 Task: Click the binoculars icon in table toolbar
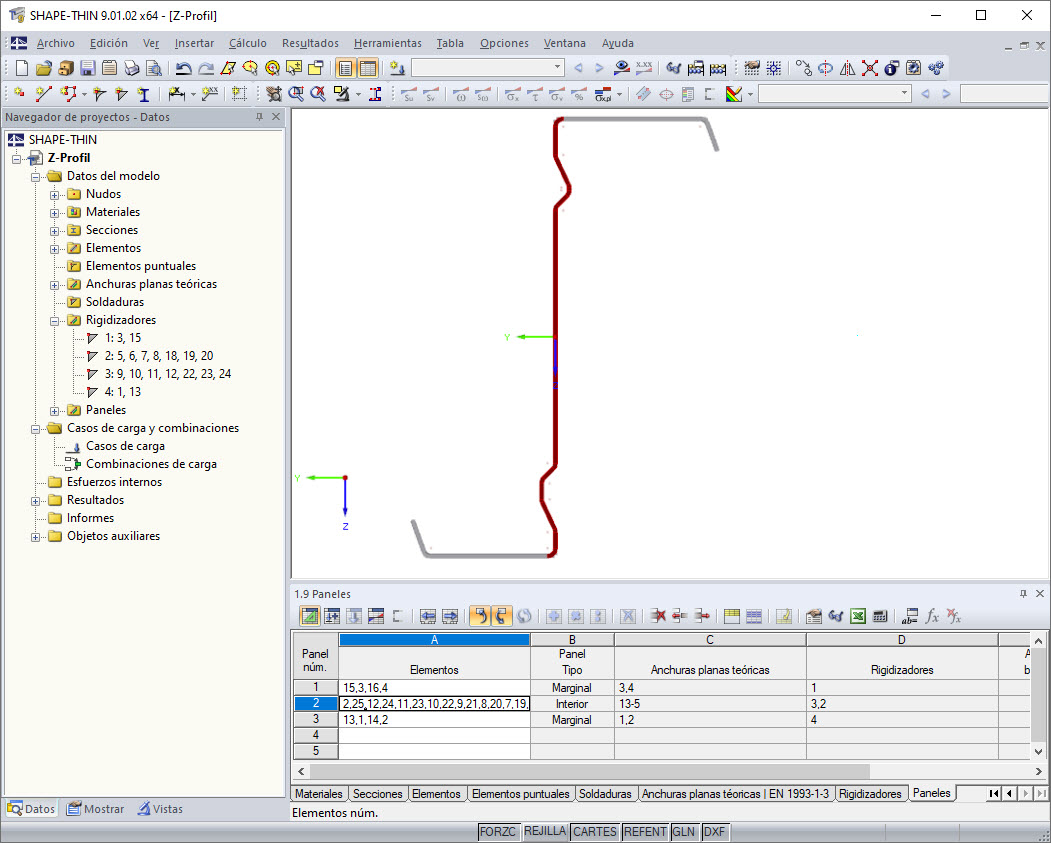tap(836, 616)
